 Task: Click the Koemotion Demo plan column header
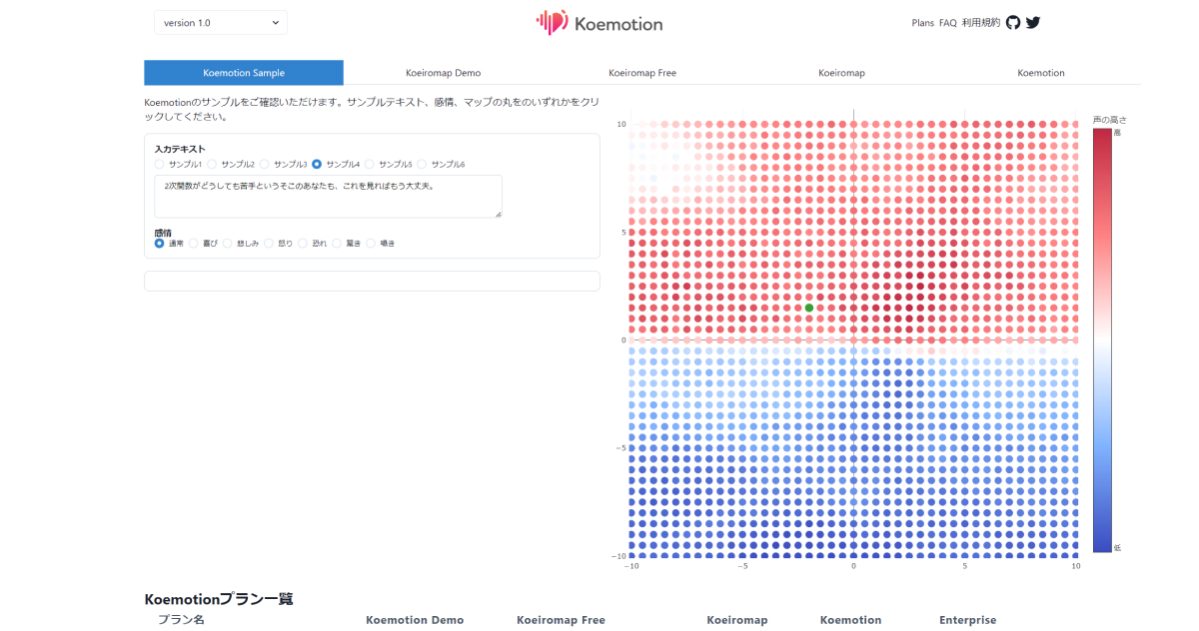[x=414, y=620]
